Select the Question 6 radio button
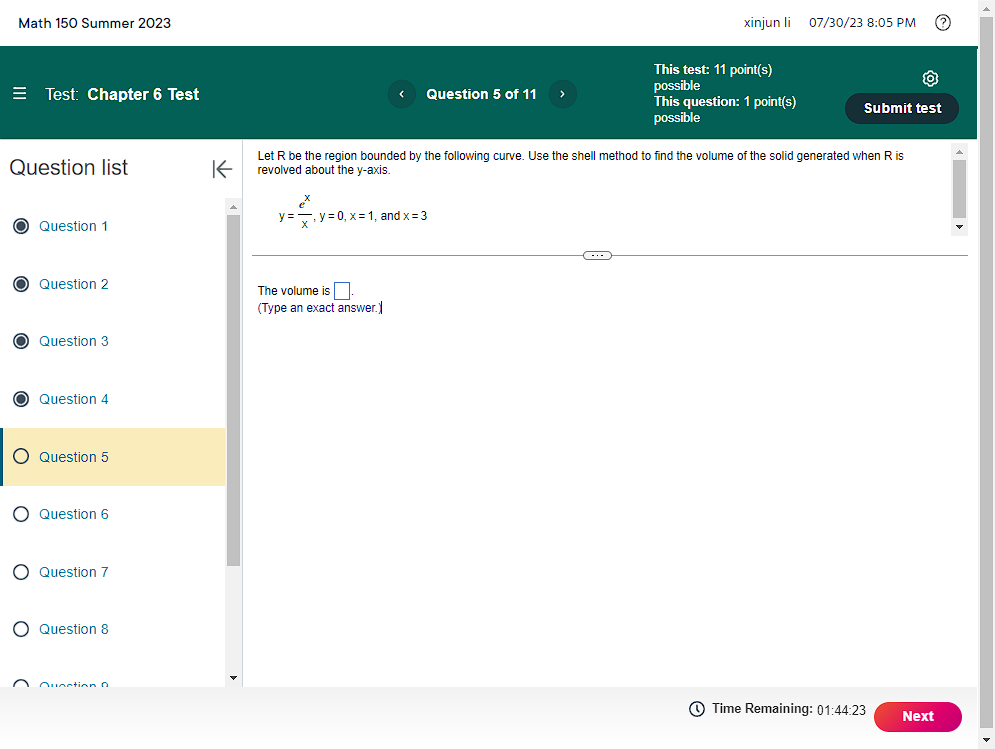Image resolution: width=995 pixels, height=749 pixels. (x=21, y=513)
